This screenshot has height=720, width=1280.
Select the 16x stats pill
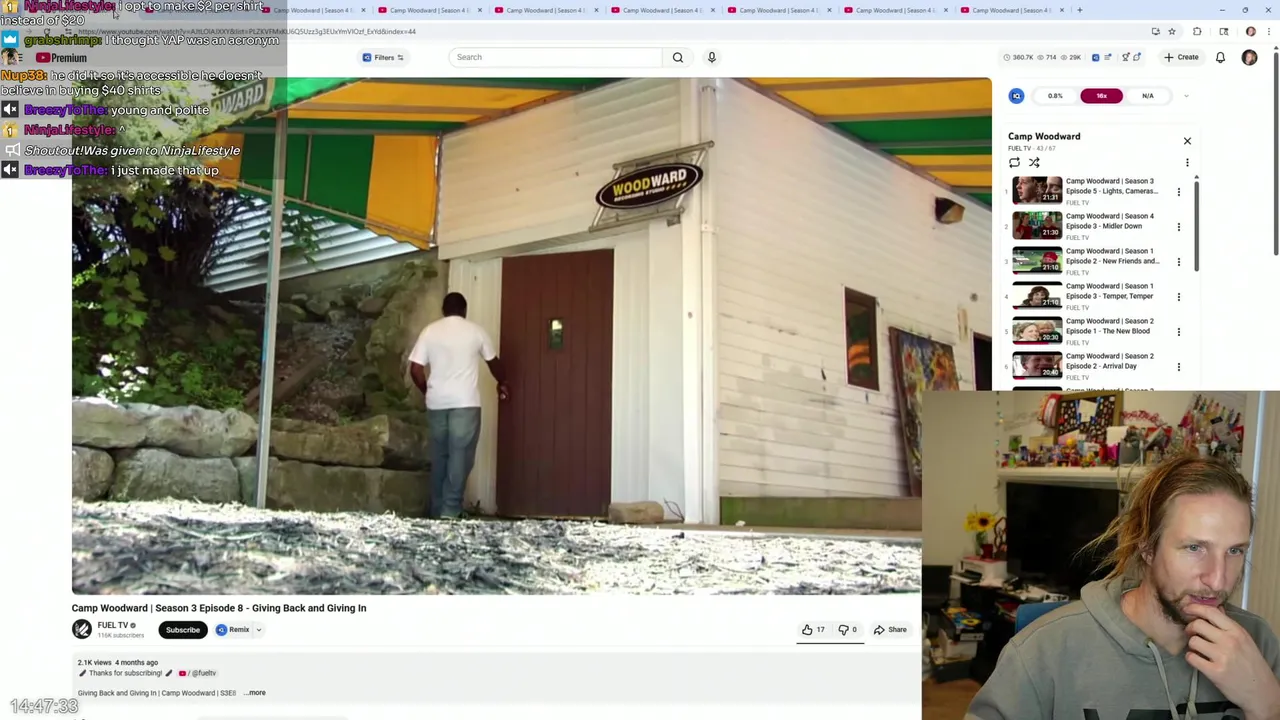[x=1101, y=96]
